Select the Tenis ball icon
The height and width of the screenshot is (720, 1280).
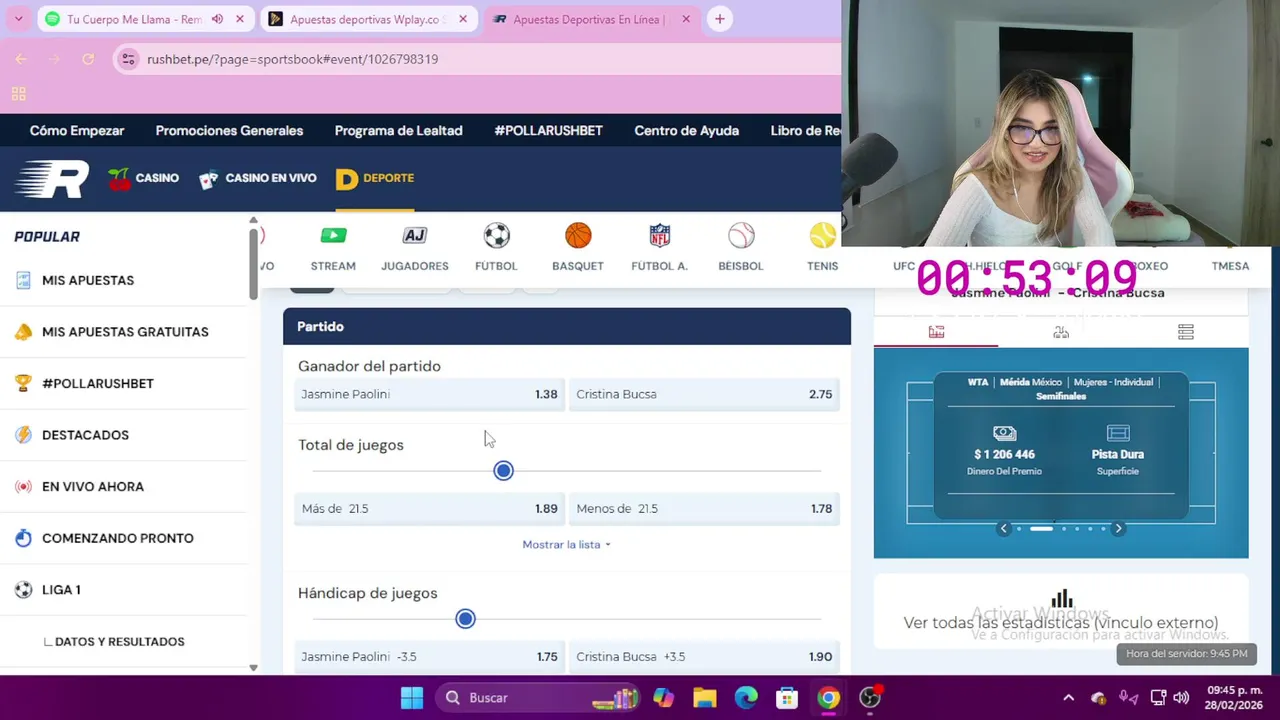point(822,248)
